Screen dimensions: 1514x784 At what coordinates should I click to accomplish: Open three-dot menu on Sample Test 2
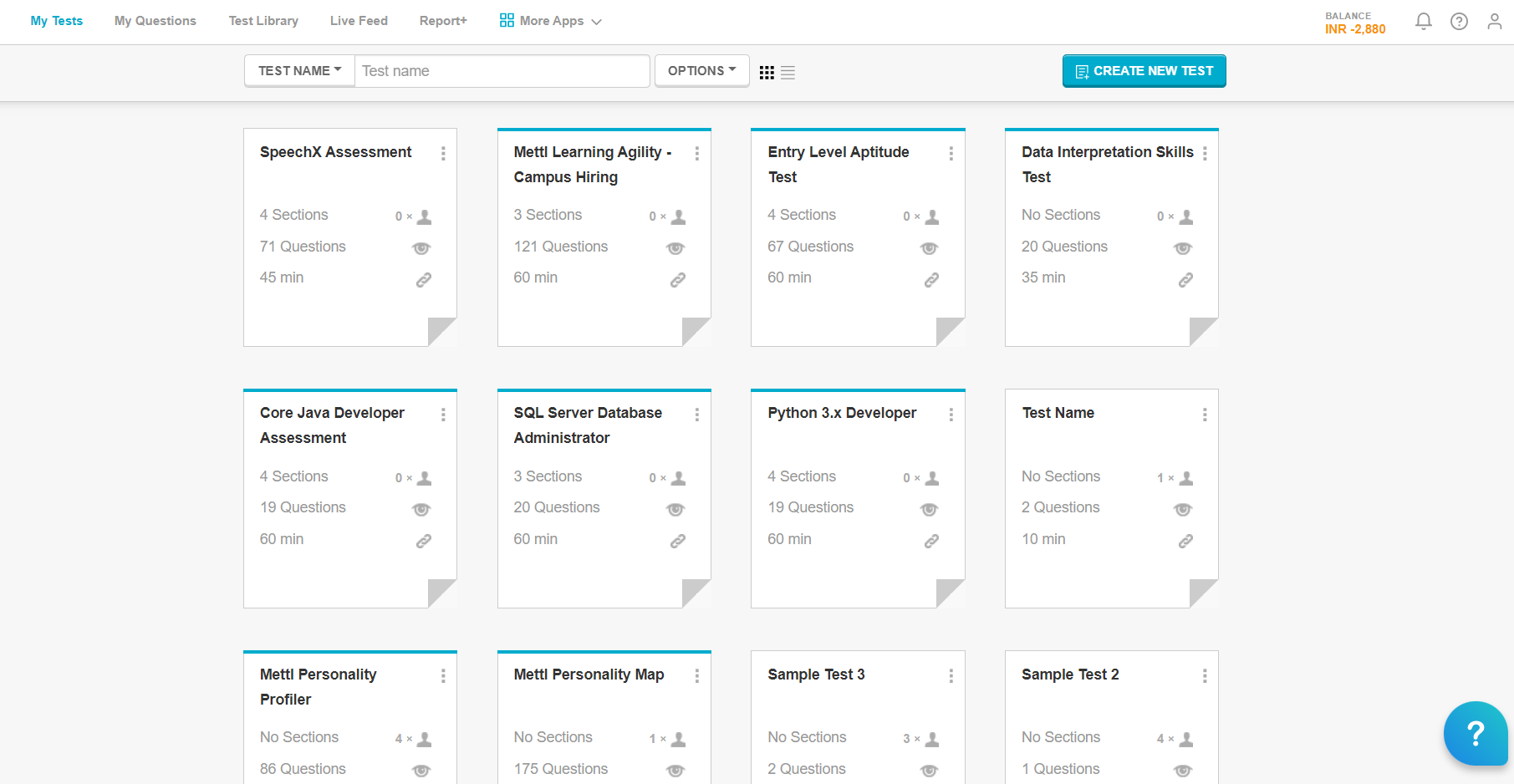(x=1205, y=675)
